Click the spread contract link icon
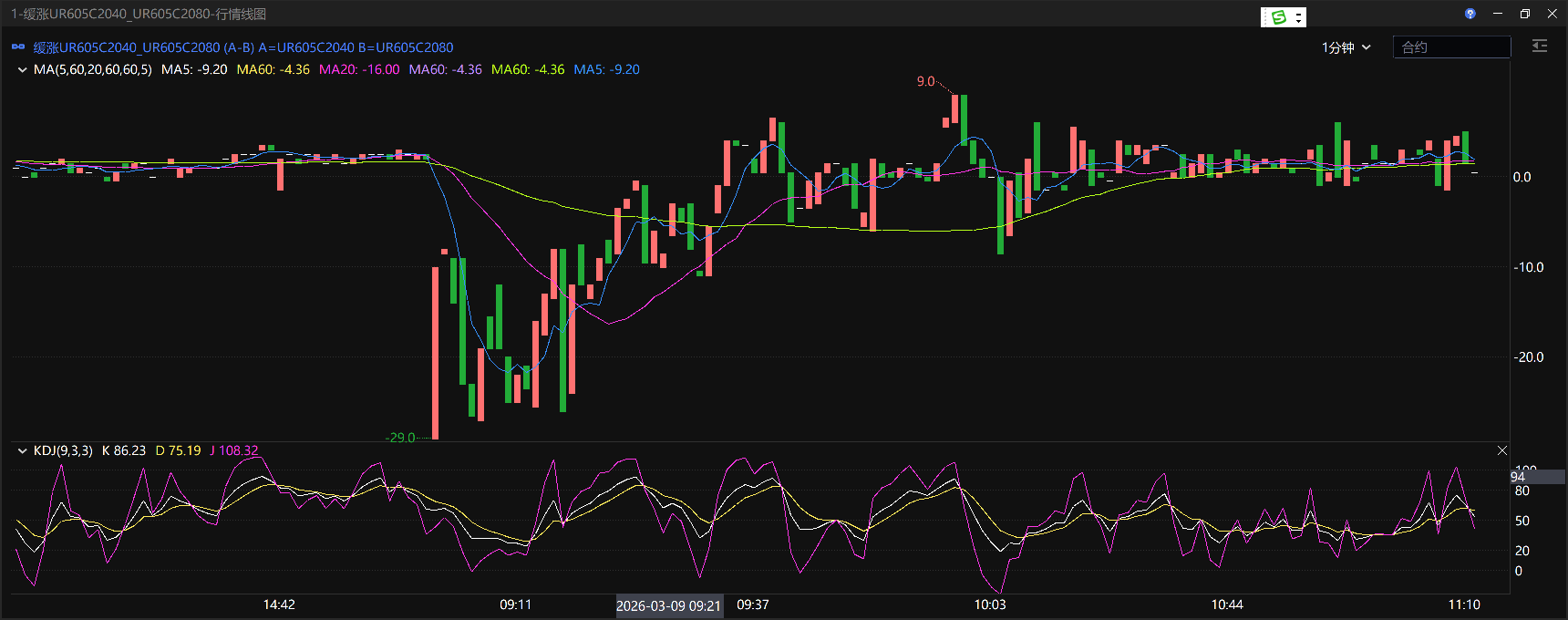 18,47
